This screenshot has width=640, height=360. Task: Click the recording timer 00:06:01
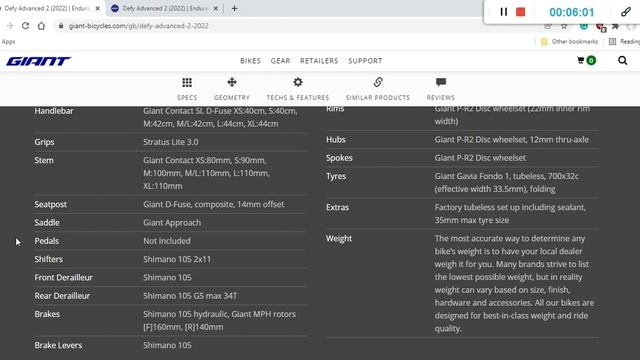(571, 12)
